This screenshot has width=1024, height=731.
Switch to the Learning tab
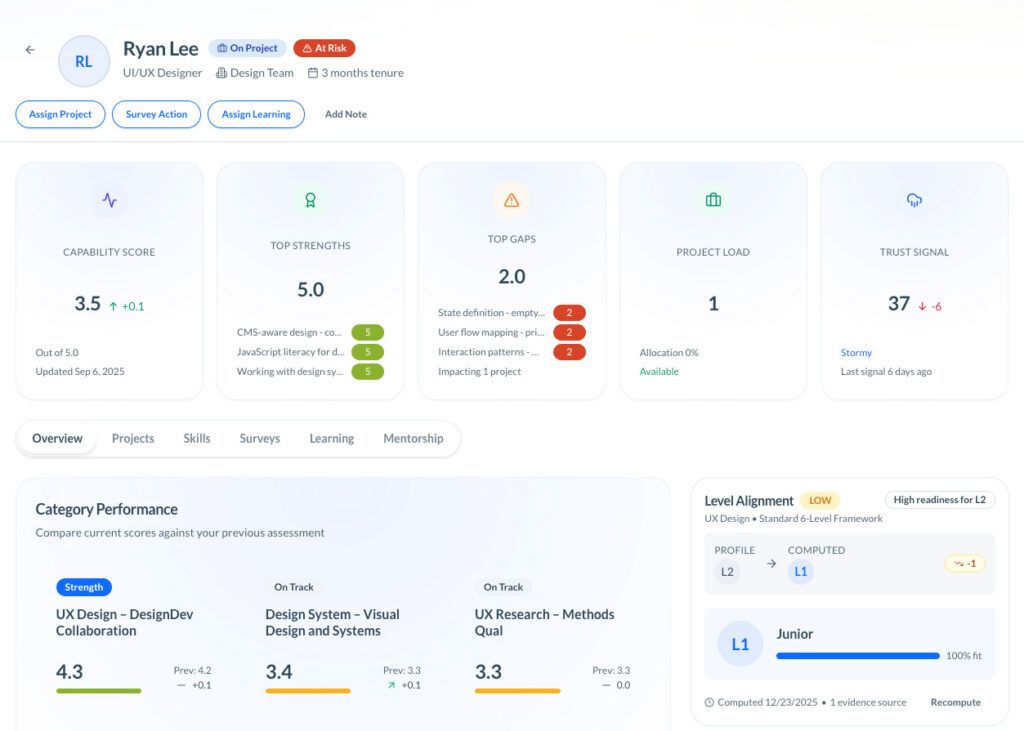tap(331, 438)
